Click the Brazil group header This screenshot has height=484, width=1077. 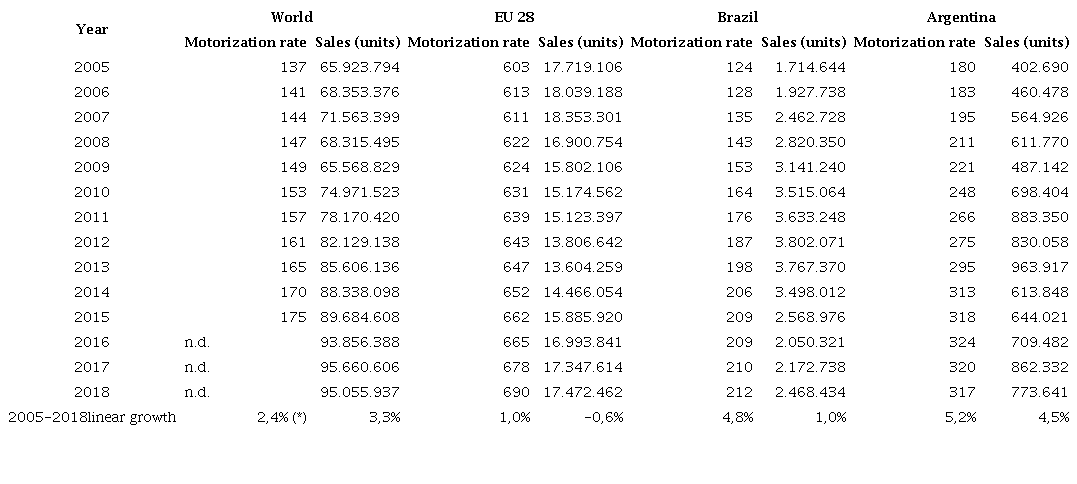coord(737,17)
